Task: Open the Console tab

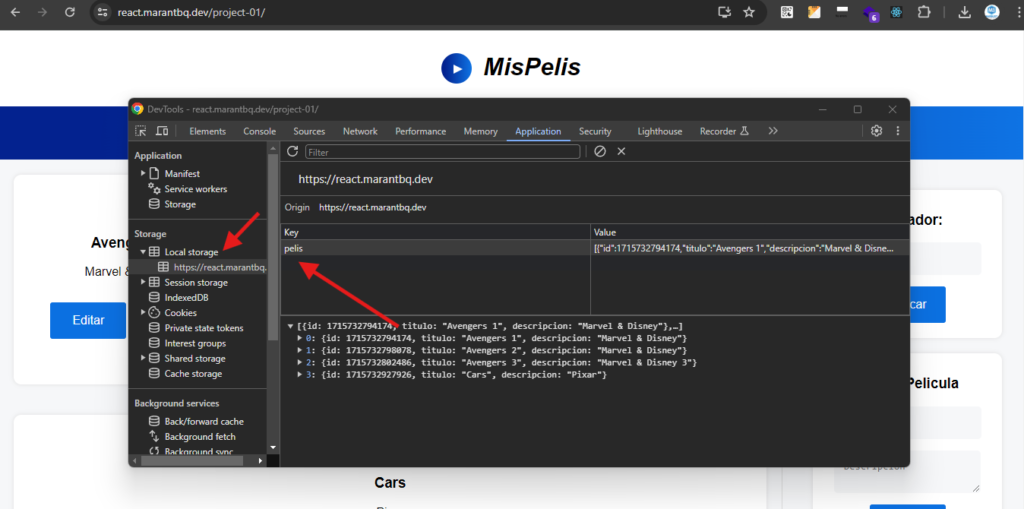Action: pyautogui.click(x=259, y=131)
